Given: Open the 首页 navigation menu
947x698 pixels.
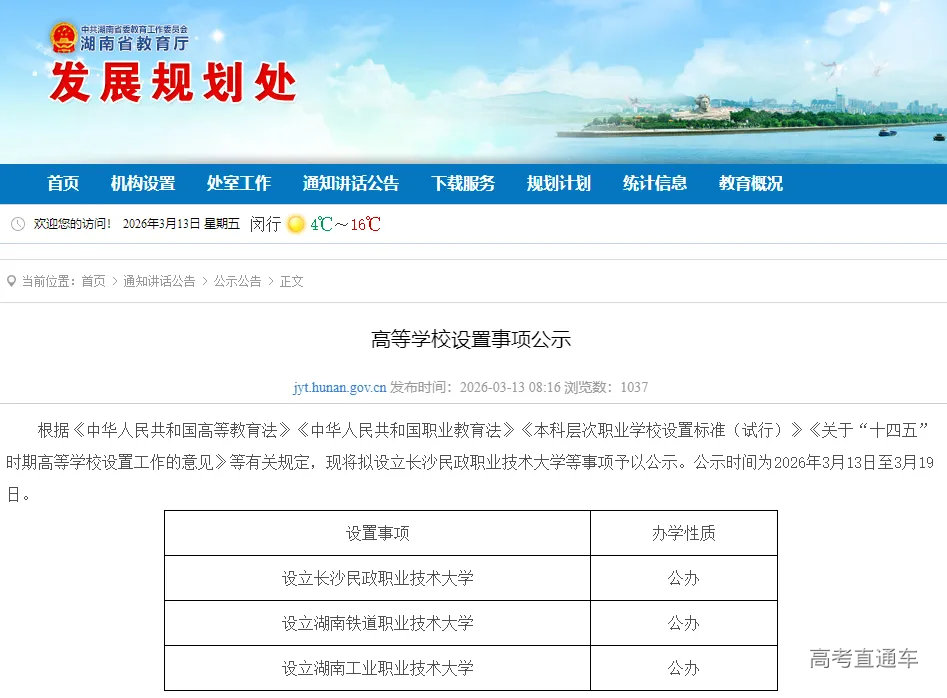Looking at the screenshot, I should pos(62,184).
